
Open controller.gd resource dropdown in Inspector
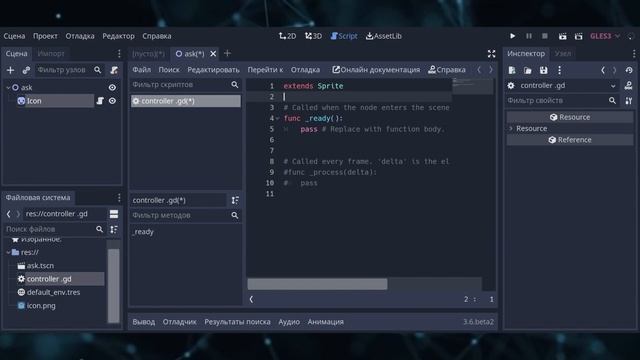click(562, 86)
